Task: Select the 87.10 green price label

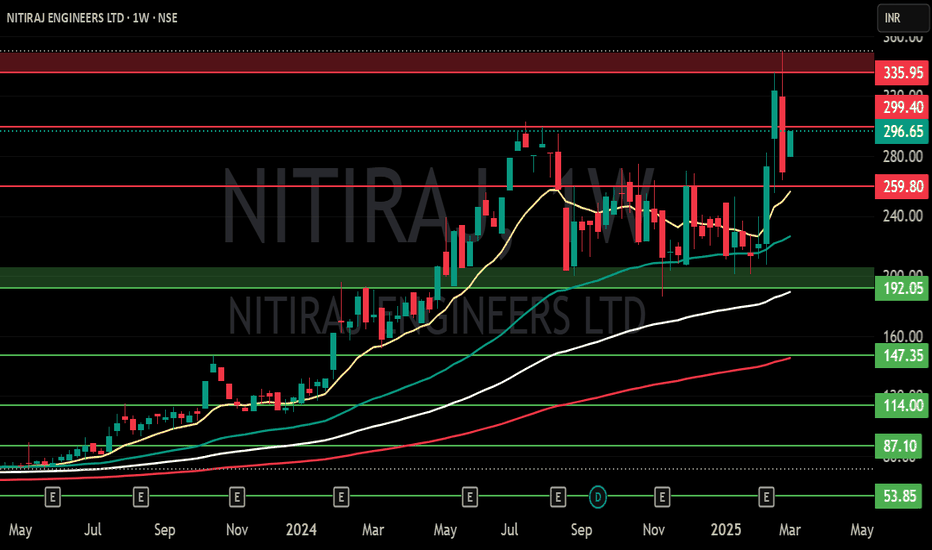Action: click(899, 446)
